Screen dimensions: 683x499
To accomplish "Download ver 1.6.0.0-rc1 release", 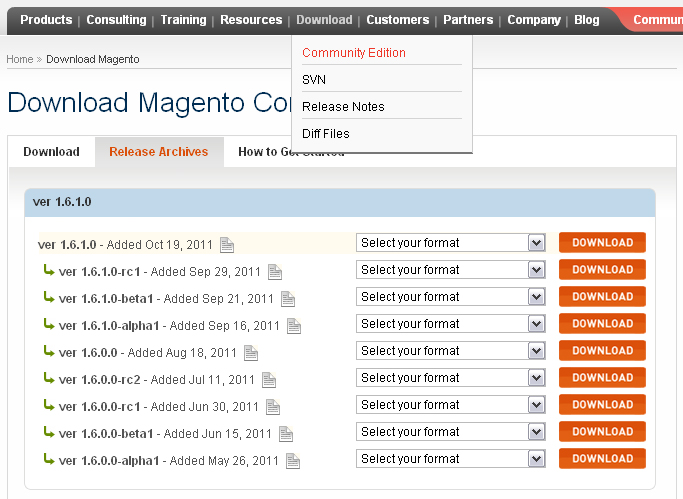I will coord(602,405).
